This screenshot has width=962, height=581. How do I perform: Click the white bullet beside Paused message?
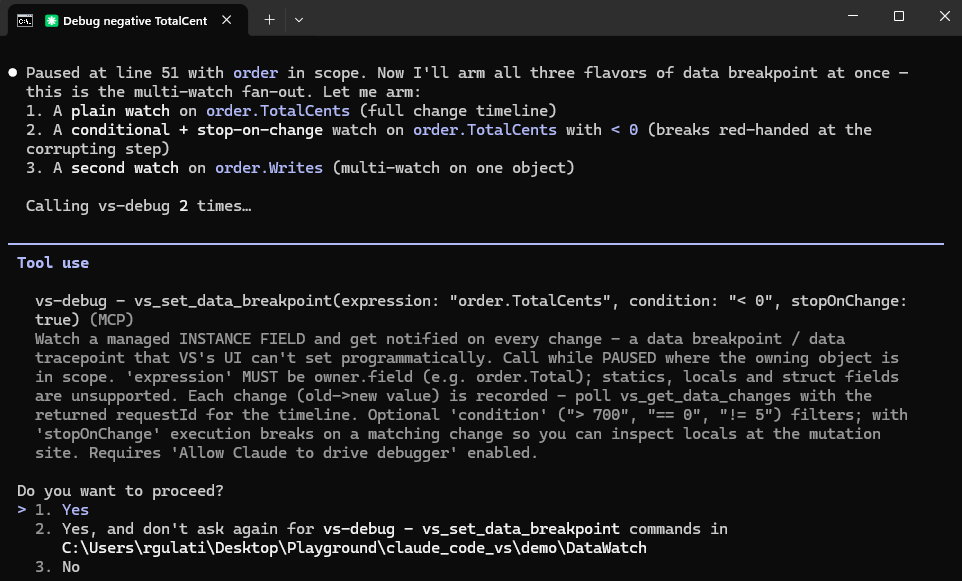tap(13, 73)
